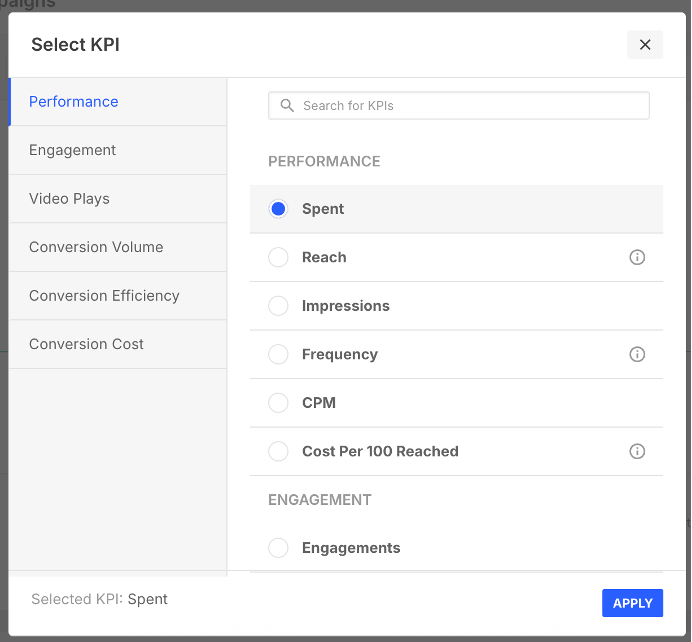Screen dimensions: 692x642
Task: Go to Video Plays category
Action: click(118, 199)
